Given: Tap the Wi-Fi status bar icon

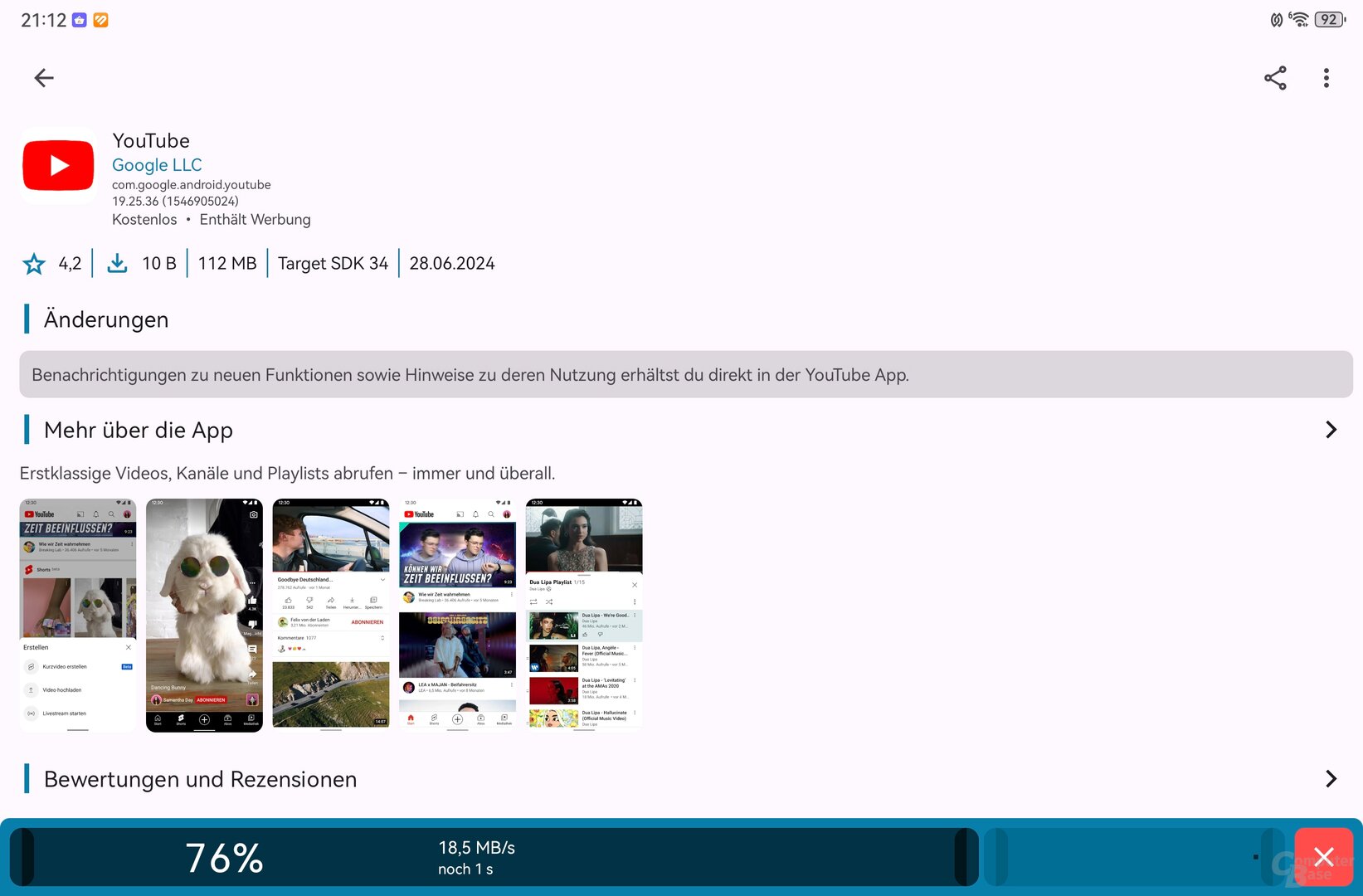Looking at the screenshot, I should (1299, 19).
